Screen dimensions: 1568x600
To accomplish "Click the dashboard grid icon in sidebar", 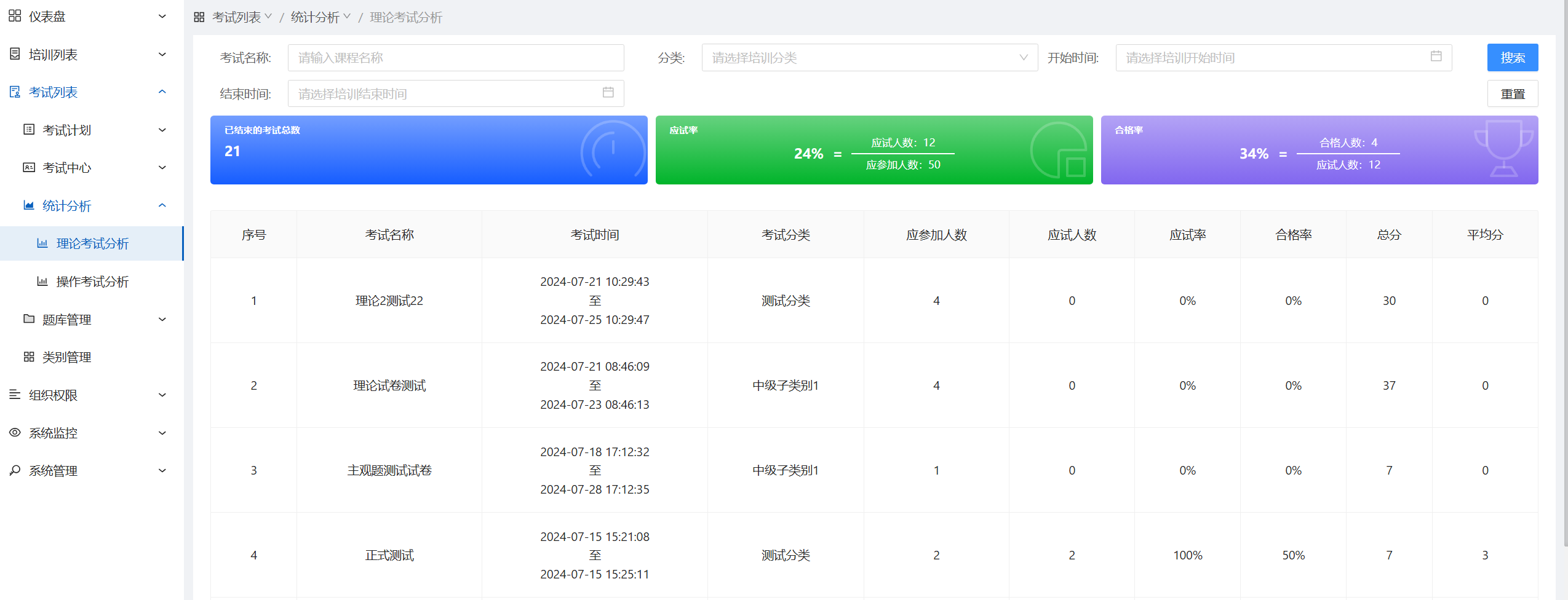I will pos(15,16).
